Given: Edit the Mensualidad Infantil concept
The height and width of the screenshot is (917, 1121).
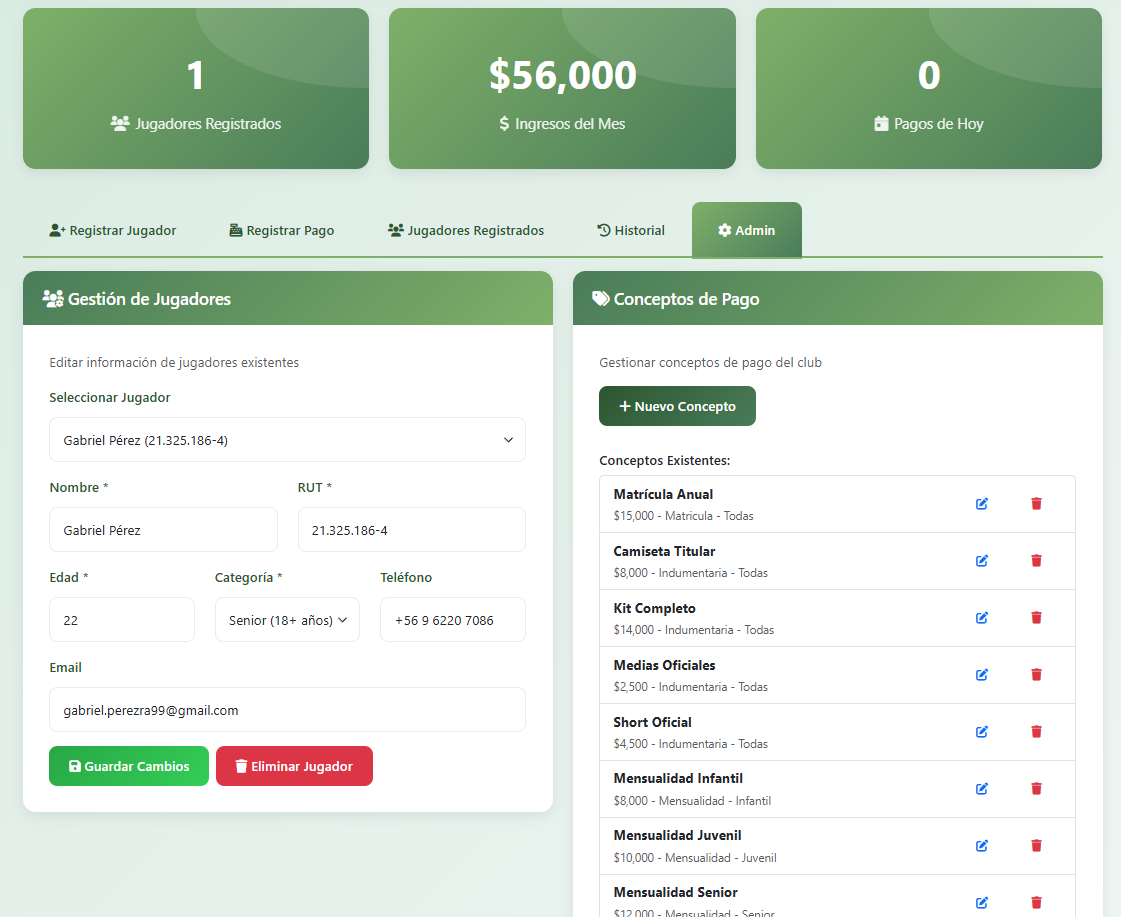Looking at the screenshot, I should 981,789.
